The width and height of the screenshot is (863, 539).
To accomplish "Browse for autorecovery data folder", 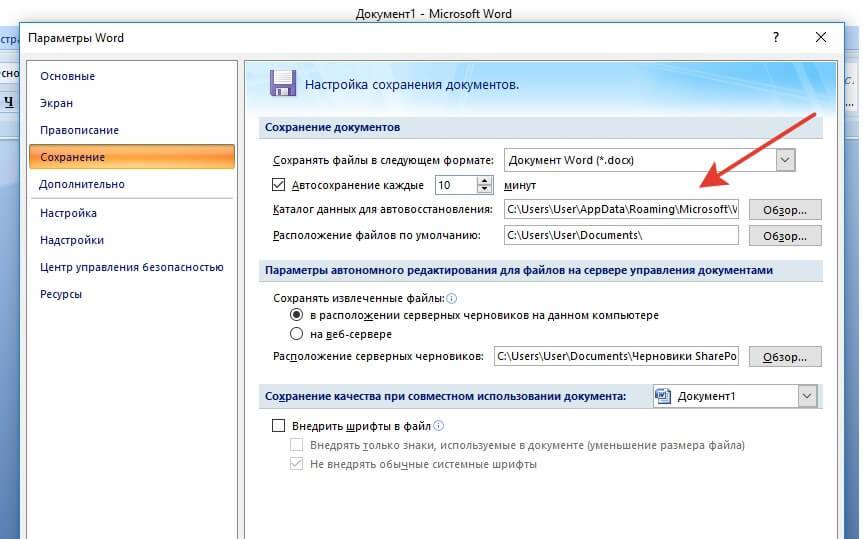I will pos(785,210).
